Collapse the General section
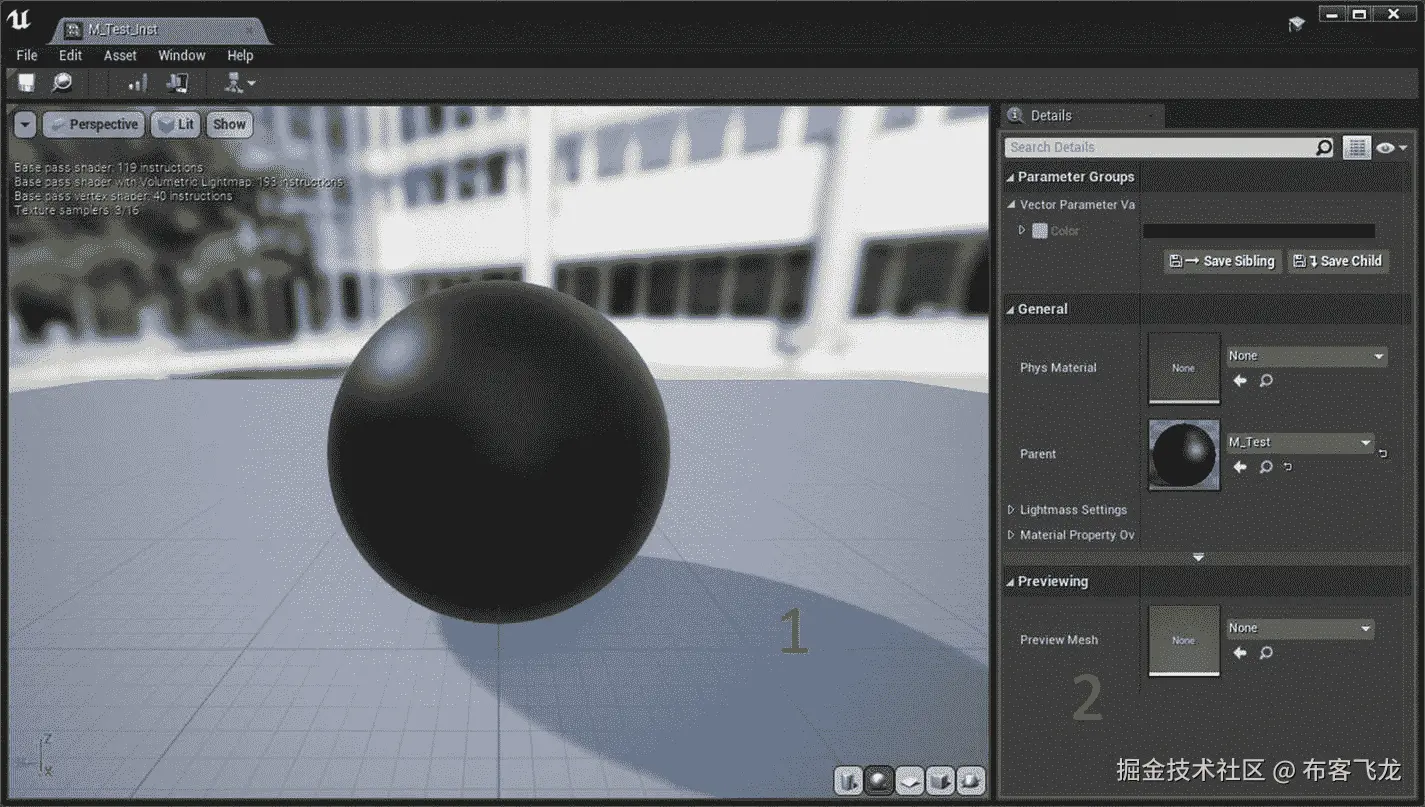1425x807 pixels. [x=1010, y=310]
